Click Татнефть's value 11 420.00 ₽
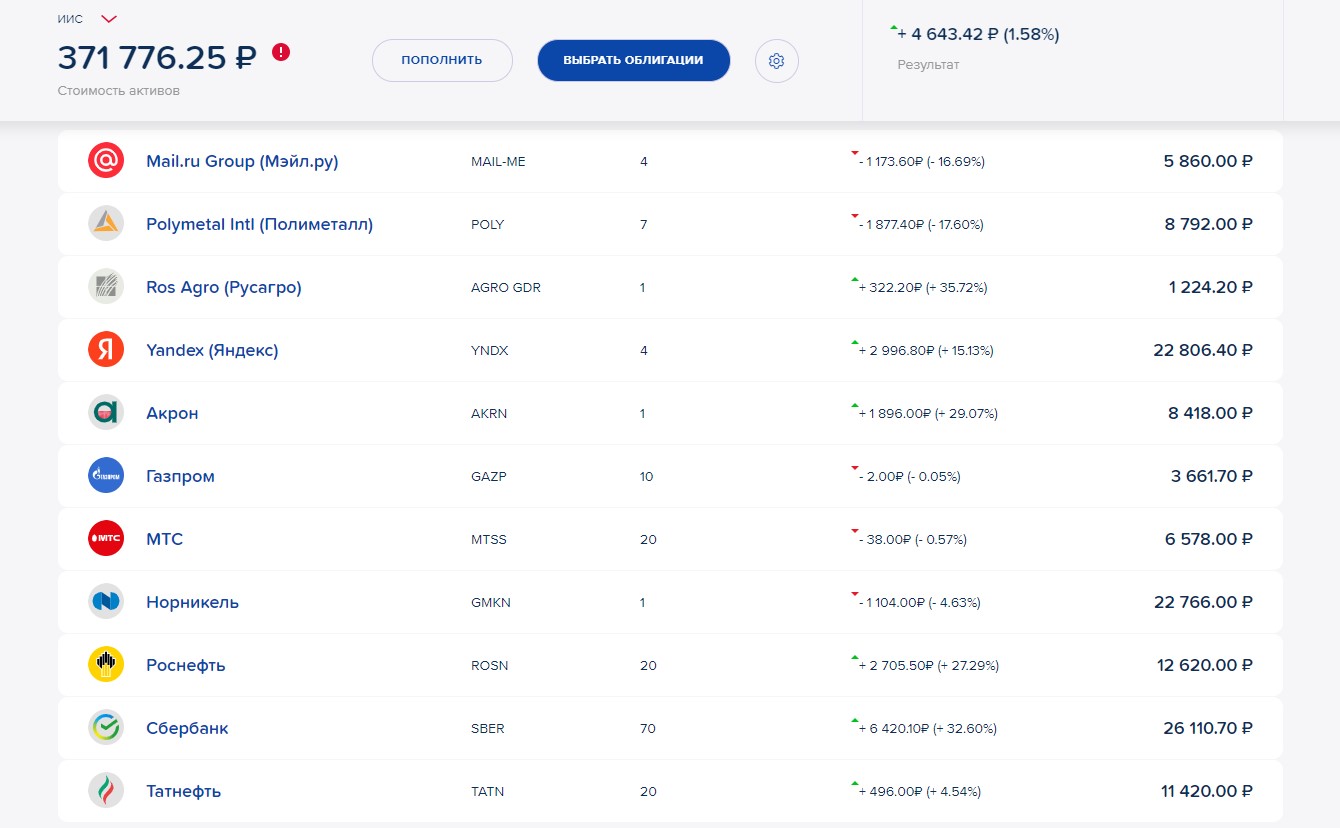Image resolution: width=1340 pixels, height=828 pixels. (x=1207, y=791)
